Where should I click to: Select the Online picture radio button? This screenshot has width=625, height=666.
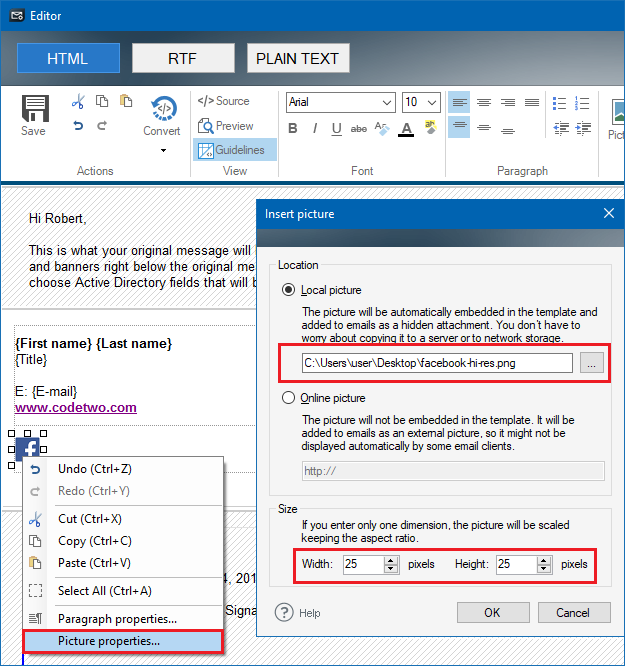click(x=290, y=398)
